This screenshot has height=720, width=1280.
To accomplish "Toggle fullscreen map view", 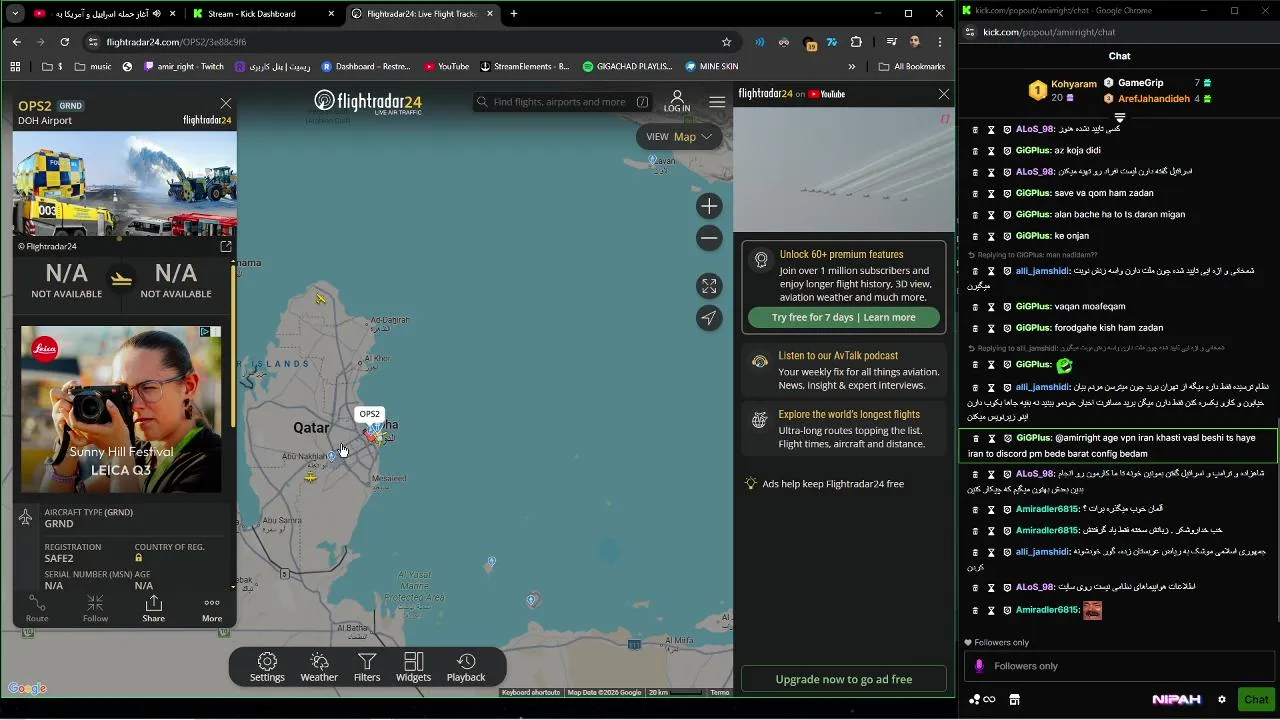I will point(709,286).
